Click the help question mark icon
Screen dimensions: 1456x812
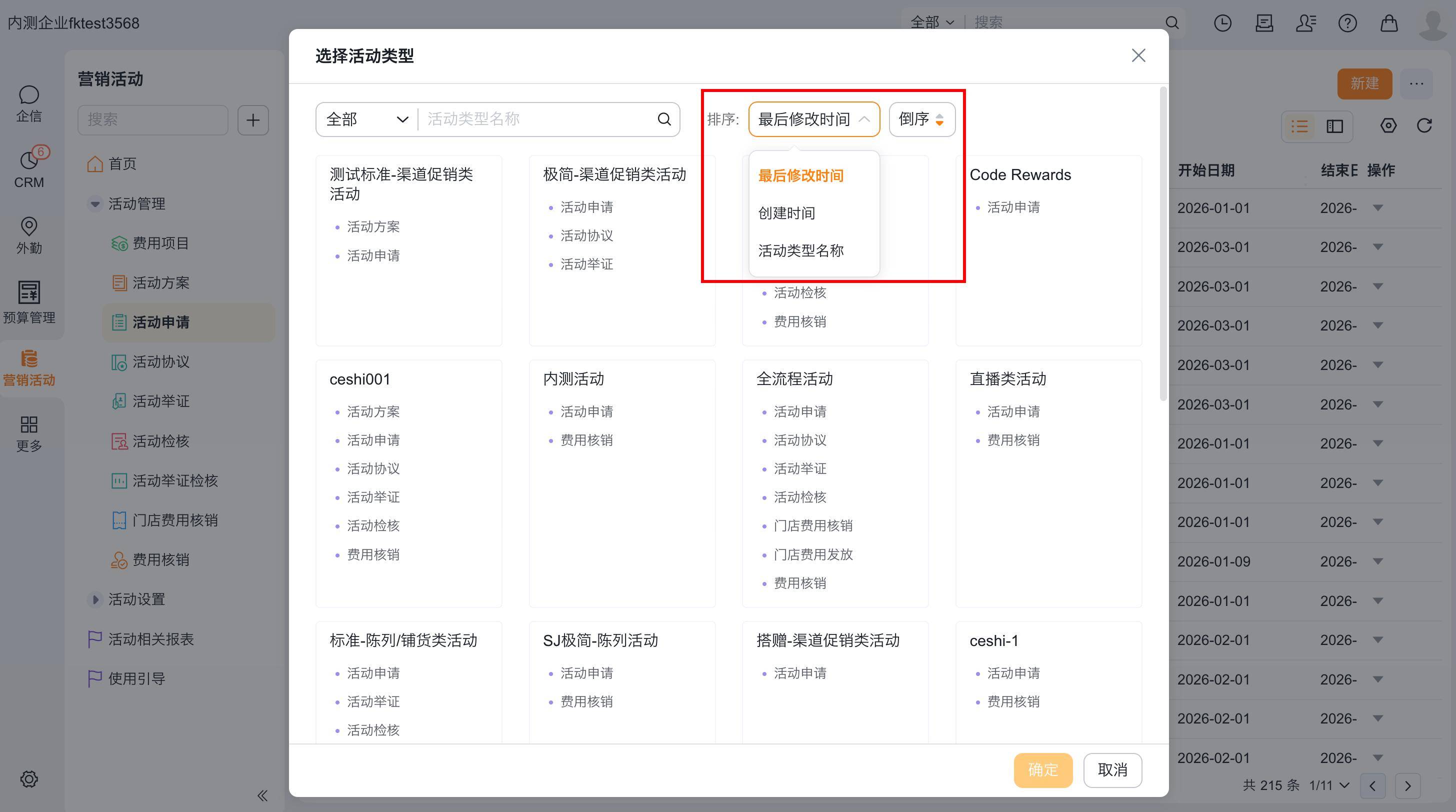tap(1347, 23)
